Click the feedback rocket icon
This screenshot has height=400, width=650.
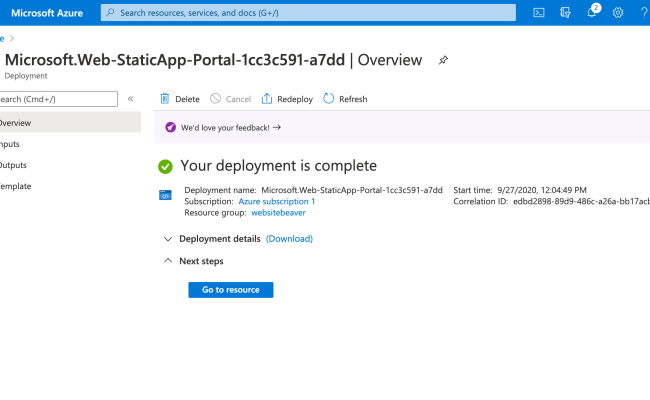click(x=170, y=127)
